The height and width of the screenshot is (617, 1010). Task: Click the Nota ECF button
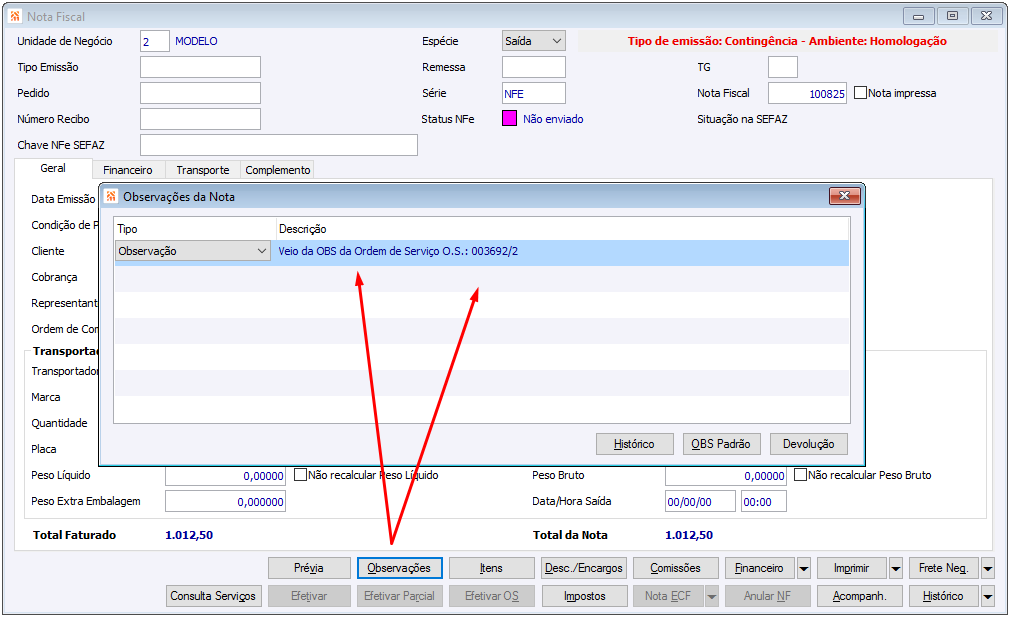tap(668, 596)
